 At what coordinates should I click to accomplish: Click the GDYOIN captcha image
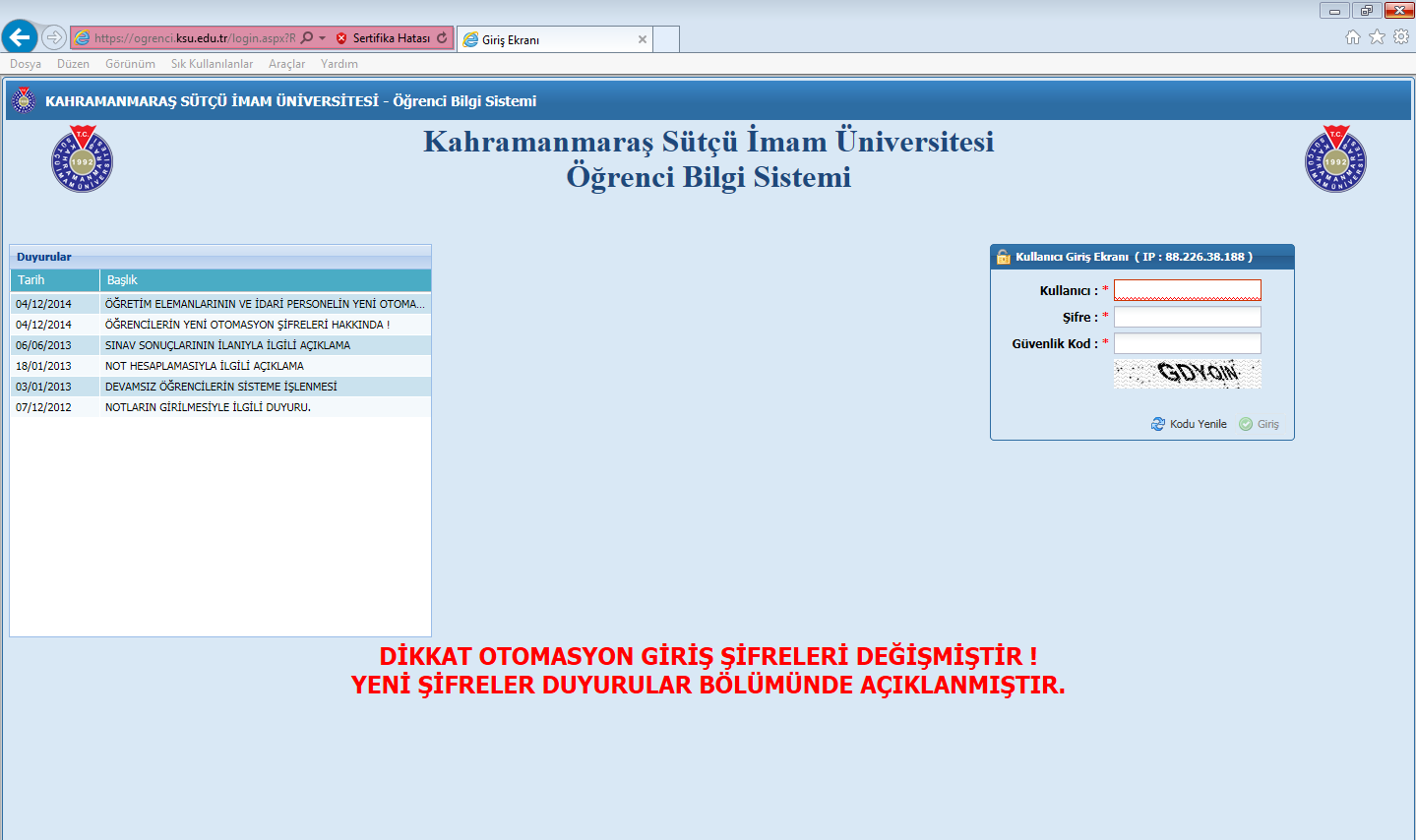click(x=1187, y=373)
